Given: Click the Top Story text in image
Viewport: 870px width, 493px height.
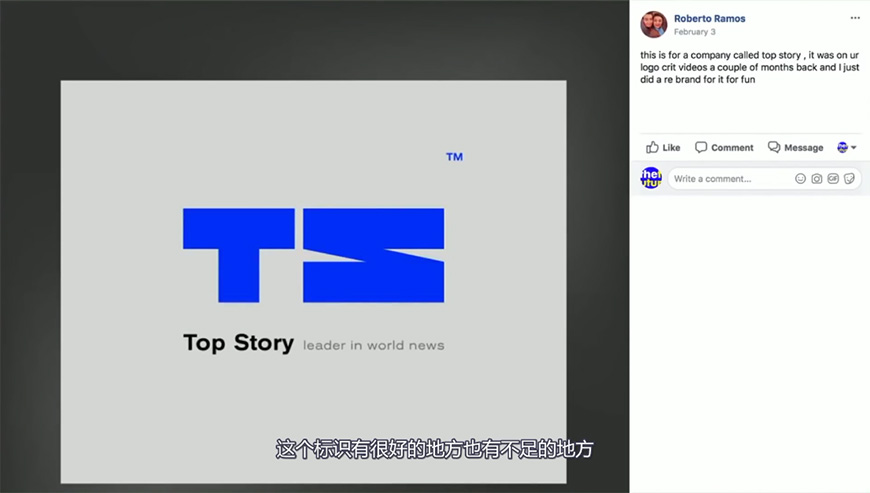Looking at the screenshot, I should 238,343.
